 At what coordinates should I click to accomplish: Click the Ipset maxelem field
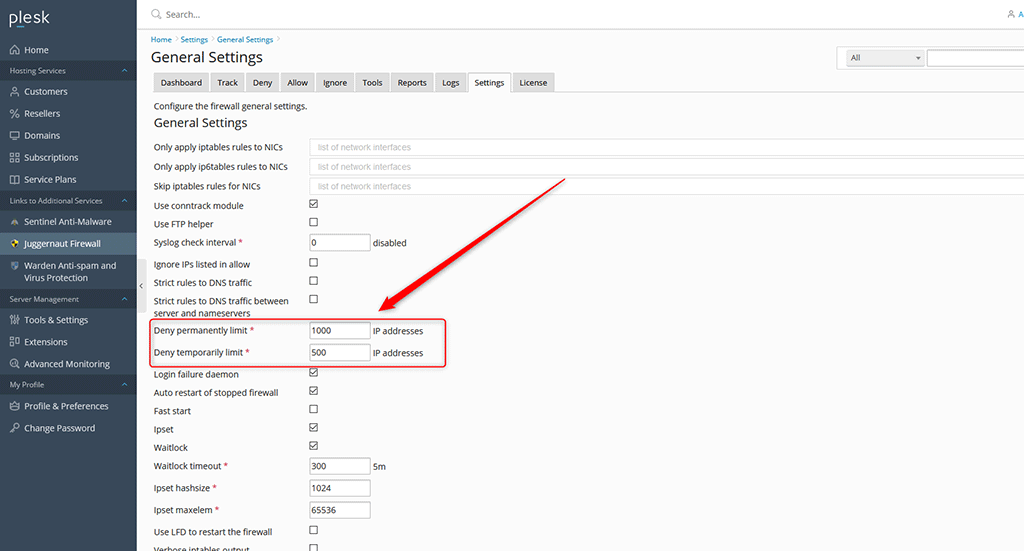pos(340,511)
